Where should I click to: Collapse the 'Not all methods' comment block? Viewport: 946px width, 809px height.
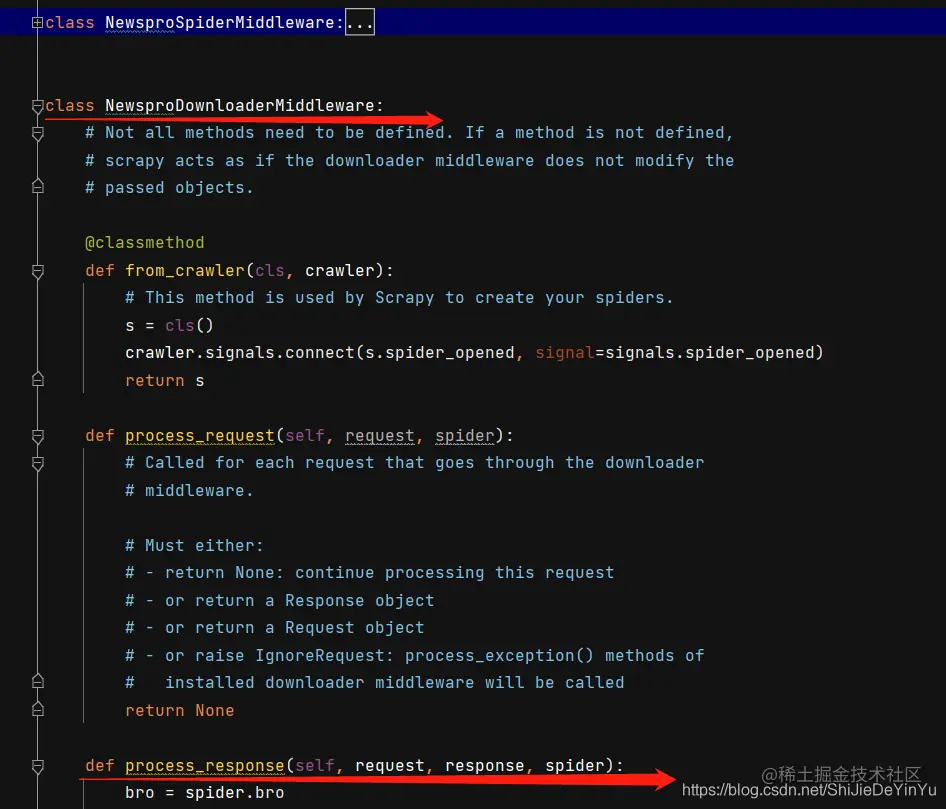tap(37, 134)
